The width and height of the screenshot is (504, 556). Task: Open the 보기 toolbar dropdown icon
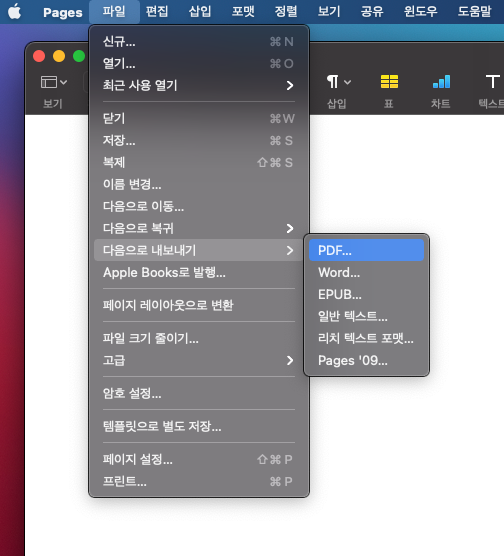(x=54, y=82)
